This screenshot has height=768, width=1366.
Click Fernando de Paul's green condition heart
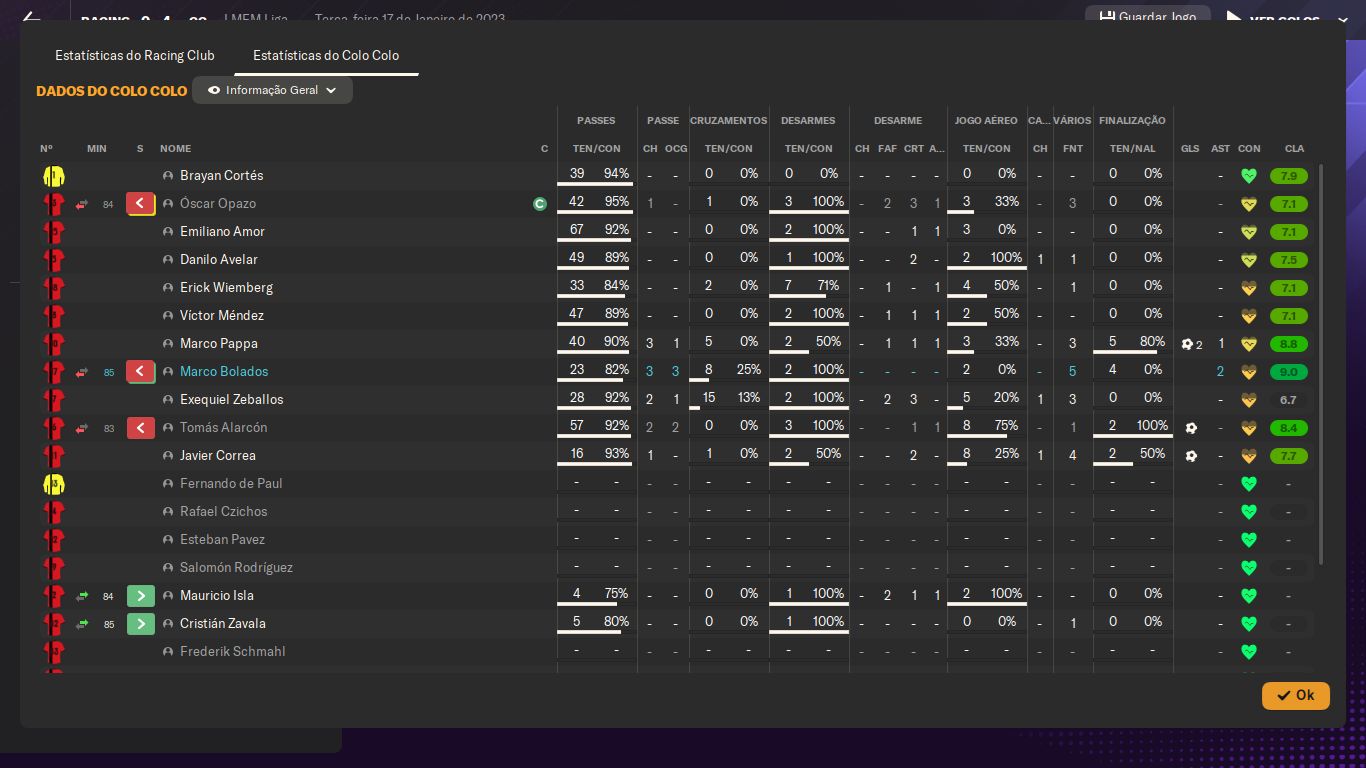1248,484
